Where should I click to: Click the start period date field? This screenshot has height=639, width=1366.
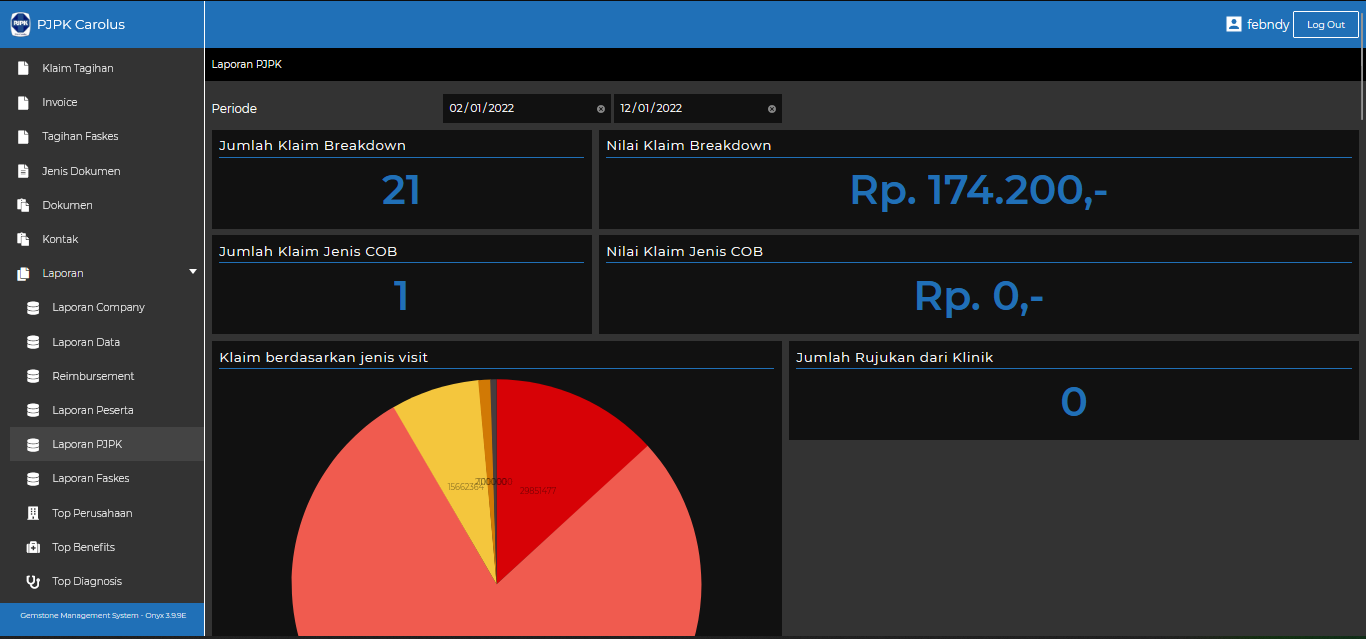(x=515, y=108)
